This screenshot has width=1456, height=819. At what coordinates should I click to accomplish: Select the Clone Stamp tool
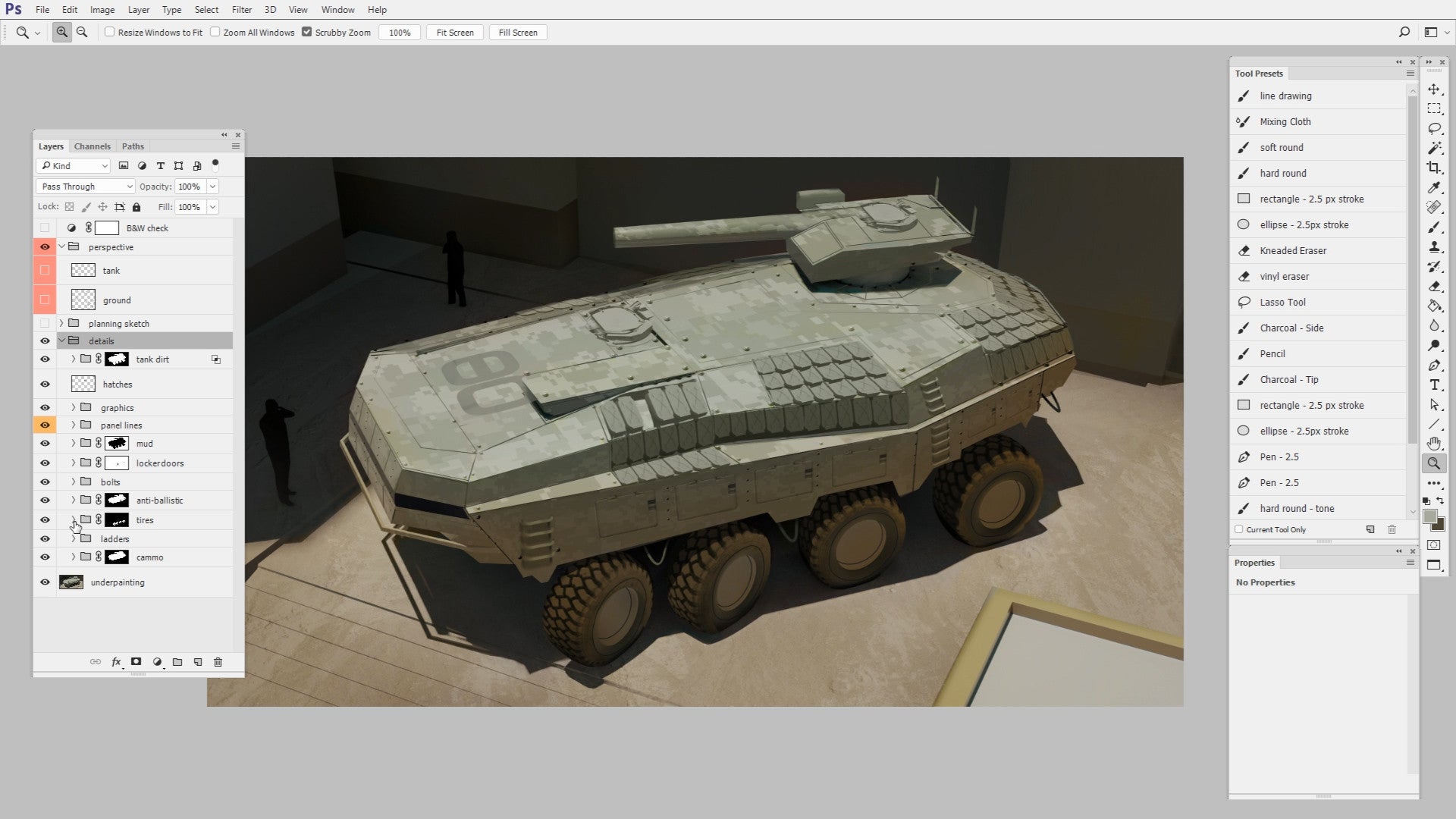(1435, 247)
